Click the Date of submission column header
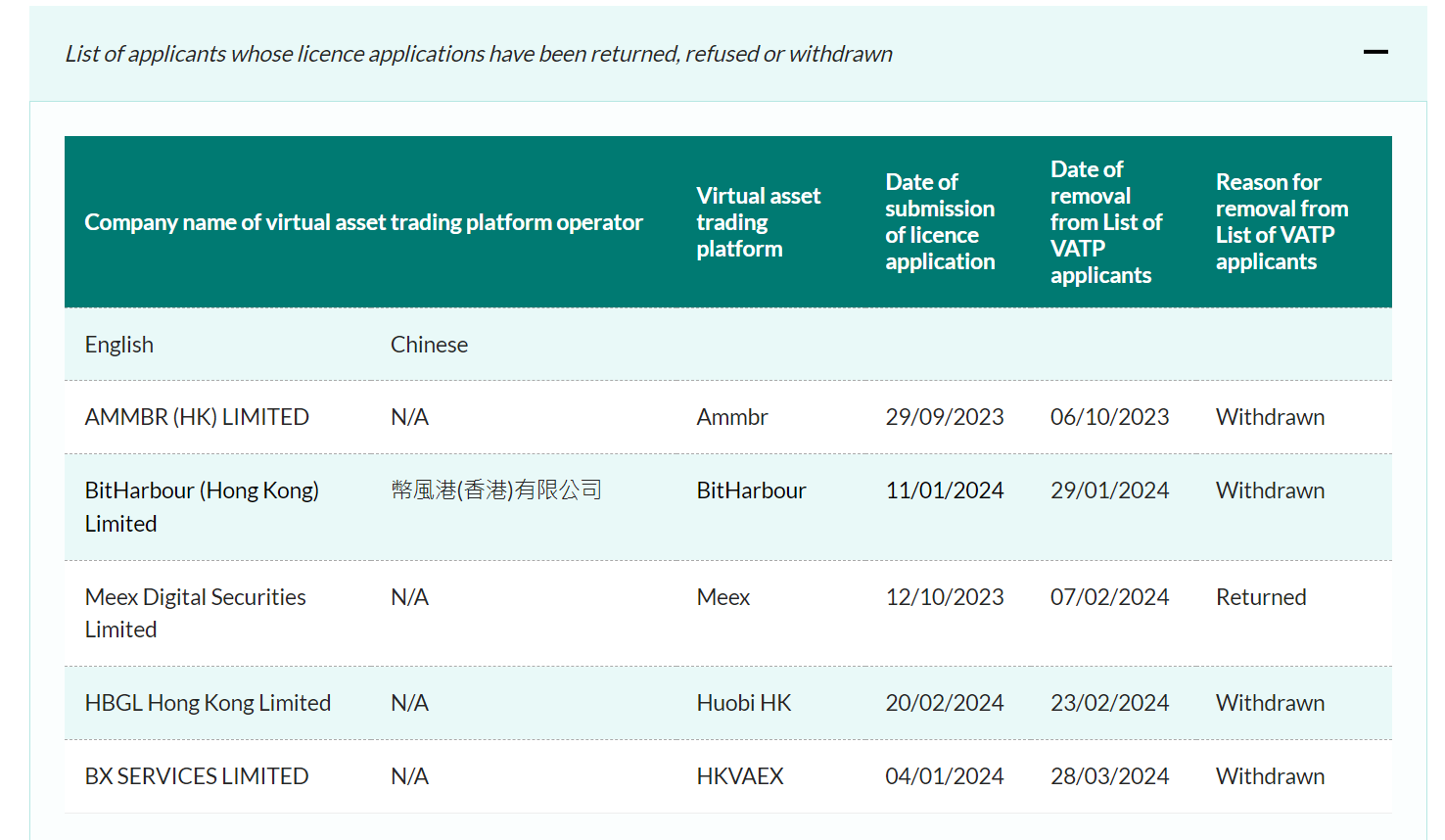 click(x=940, y=221)
